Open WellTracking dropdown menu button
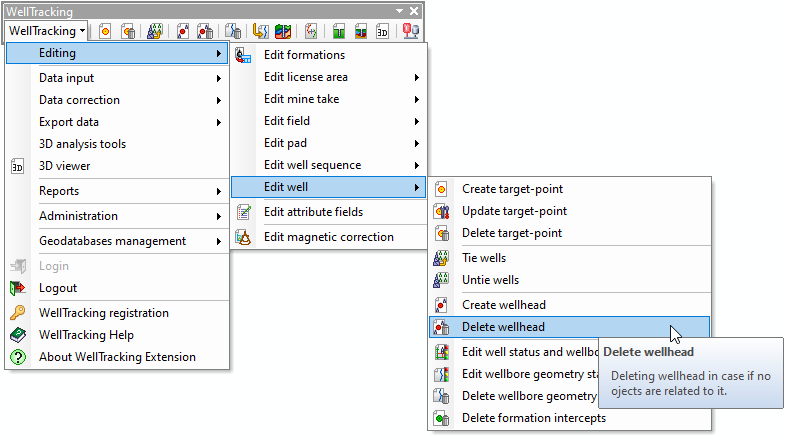787x437 pixels. (x=47, y=31)
